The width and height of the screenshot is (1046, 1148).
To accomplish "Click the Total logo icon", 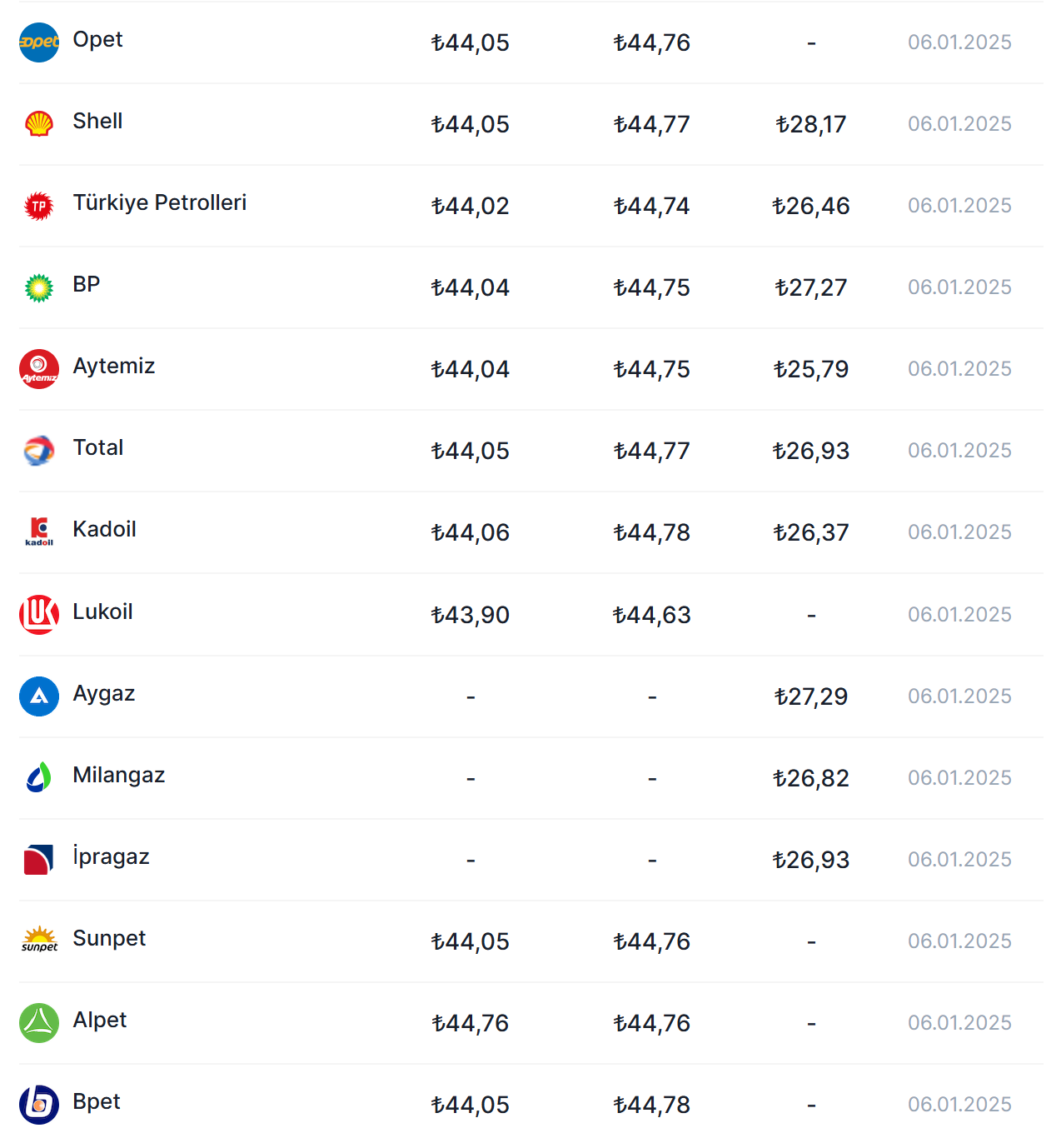I will (x=39, y=451).
